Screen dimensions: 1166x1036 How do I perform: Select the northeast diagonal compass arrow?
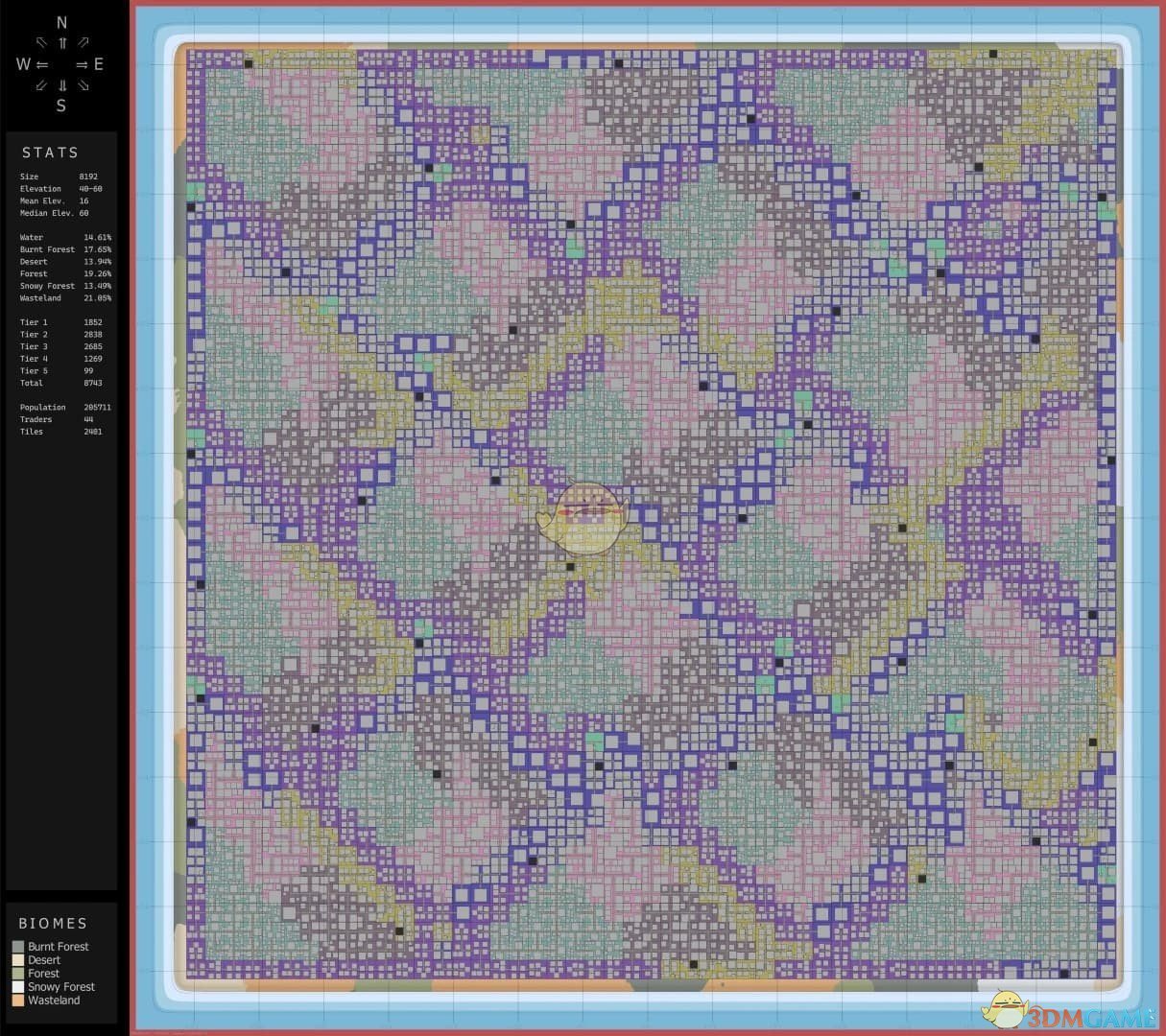(x=84, y=42)
